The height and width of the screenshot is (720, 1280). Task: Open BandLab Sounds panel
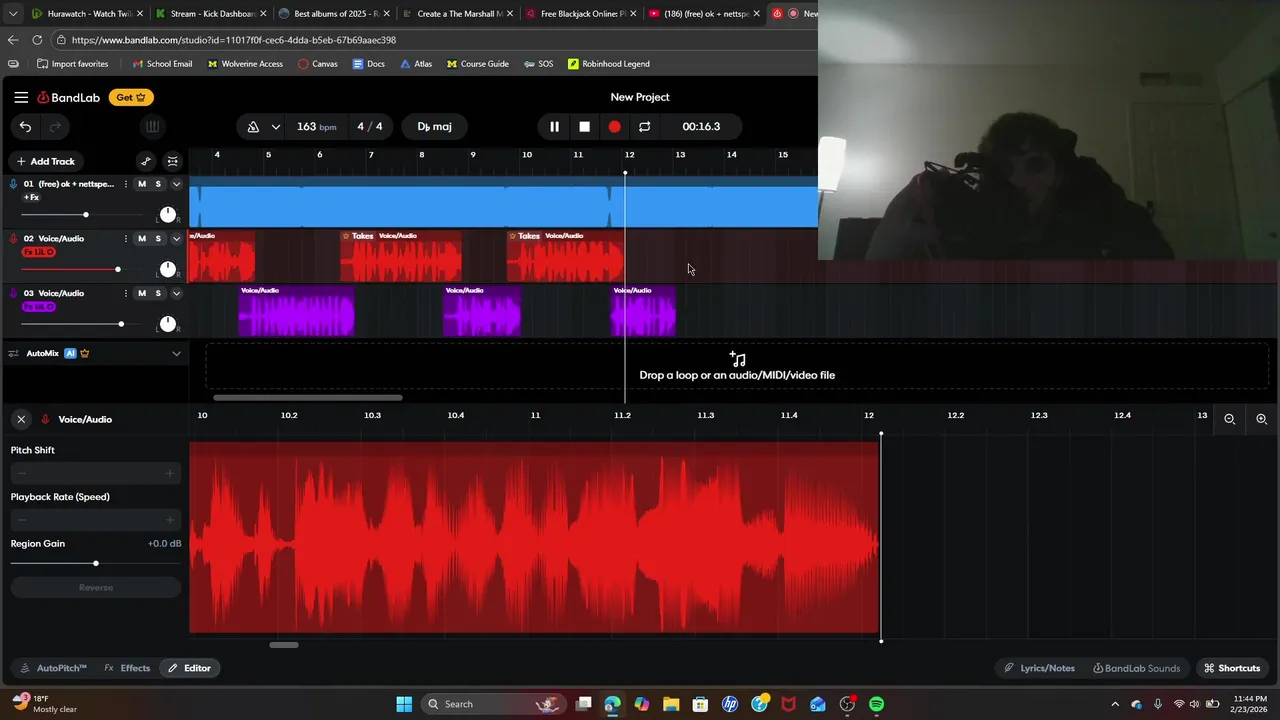pos(1137,668)
